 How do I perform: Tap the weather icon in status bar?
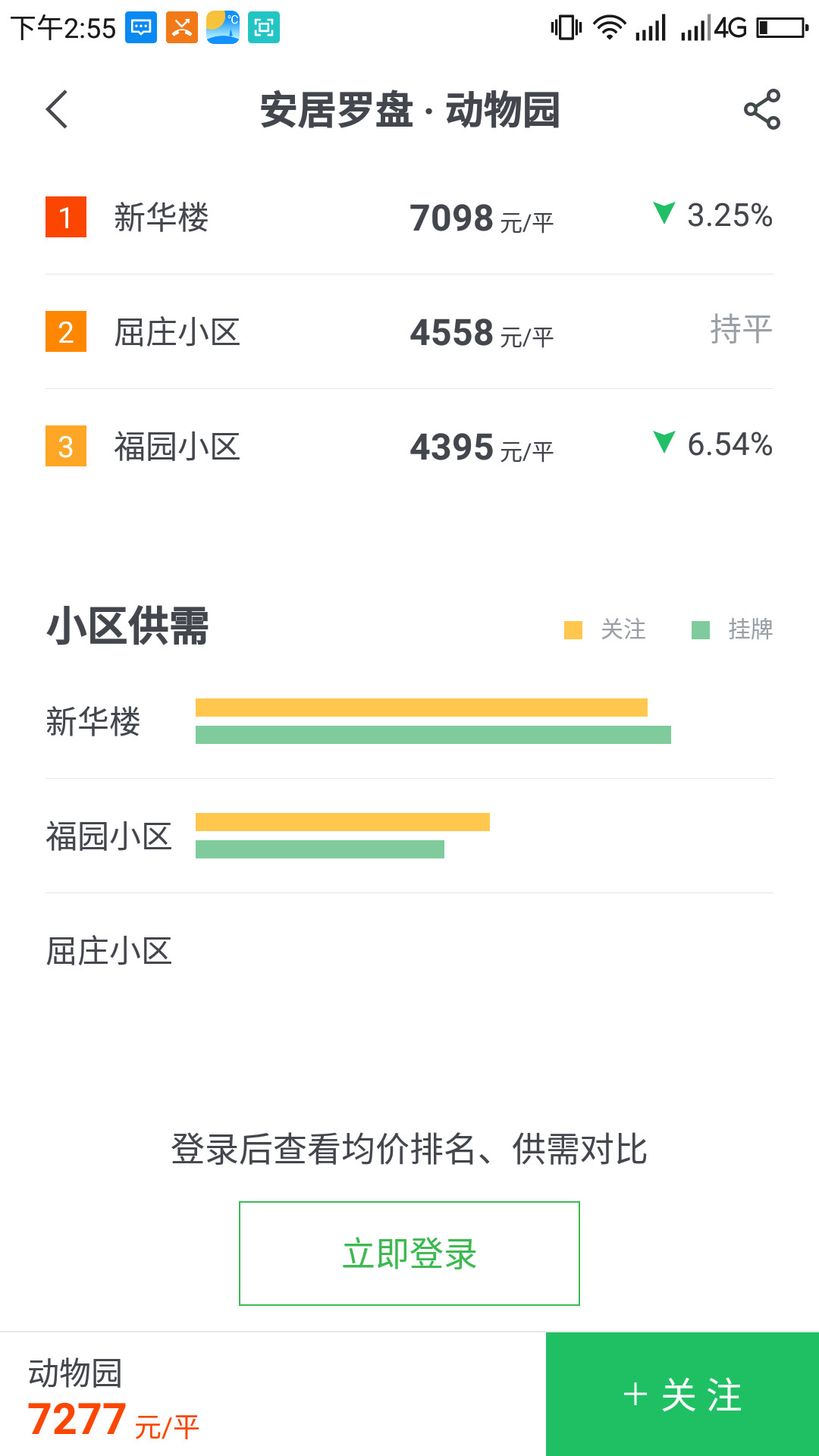pyautogui.click(x=223, y=28)
